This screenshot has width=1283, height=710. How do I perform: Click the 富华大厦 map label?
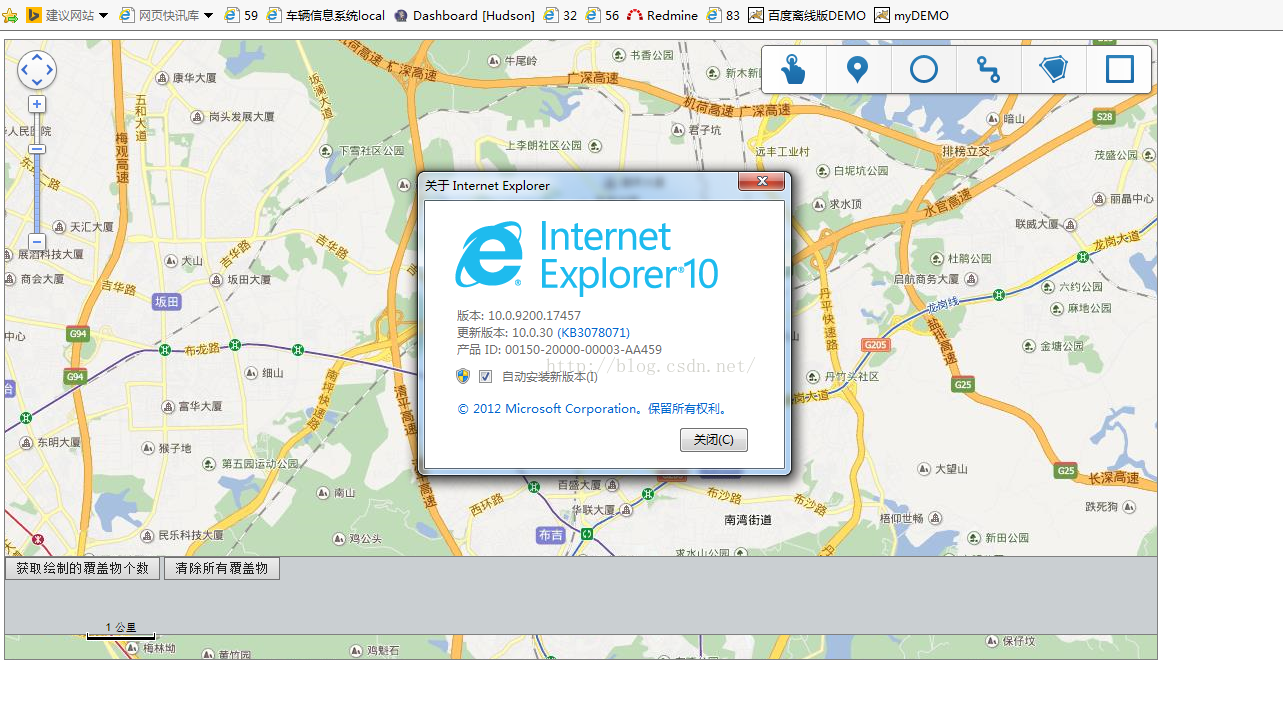199,407
